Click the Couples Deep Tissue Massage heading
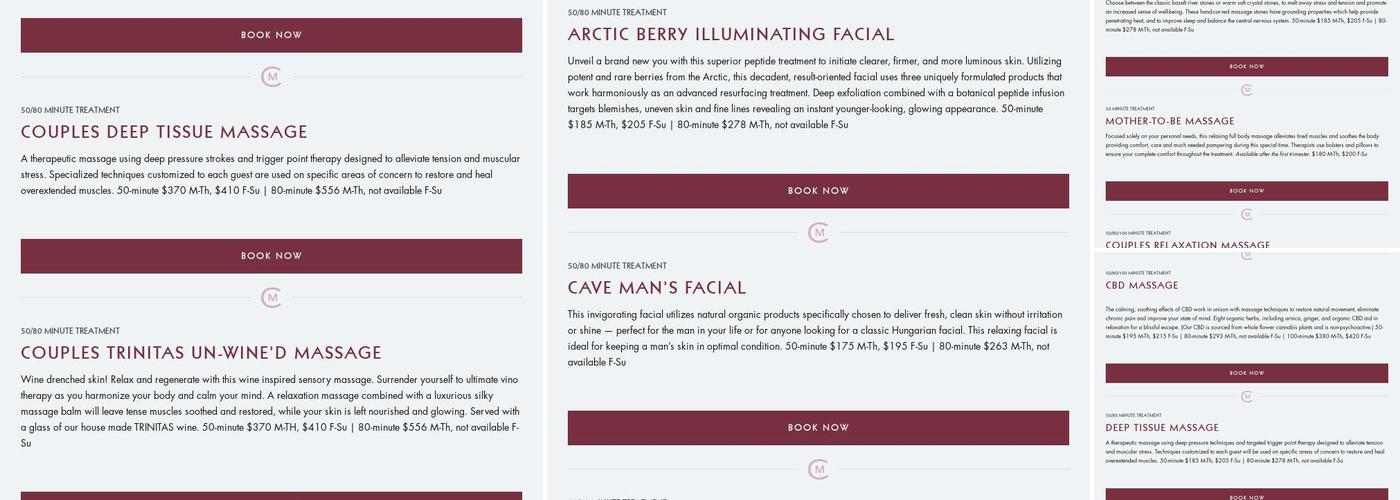This screenshot has width=1400, height=500. 164,132
